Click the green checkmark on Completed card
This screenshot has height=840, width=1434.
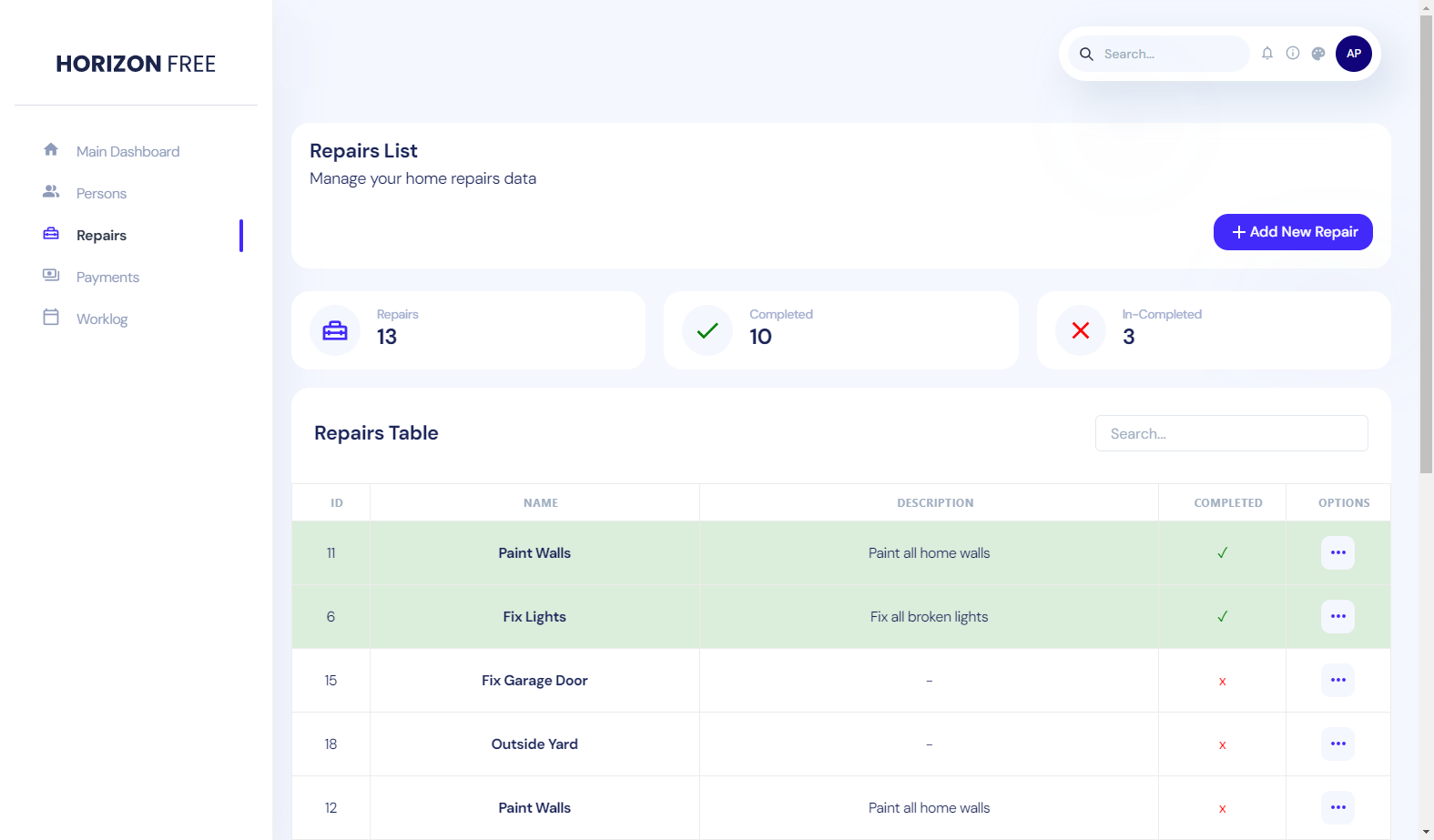(x=707, y=330)
